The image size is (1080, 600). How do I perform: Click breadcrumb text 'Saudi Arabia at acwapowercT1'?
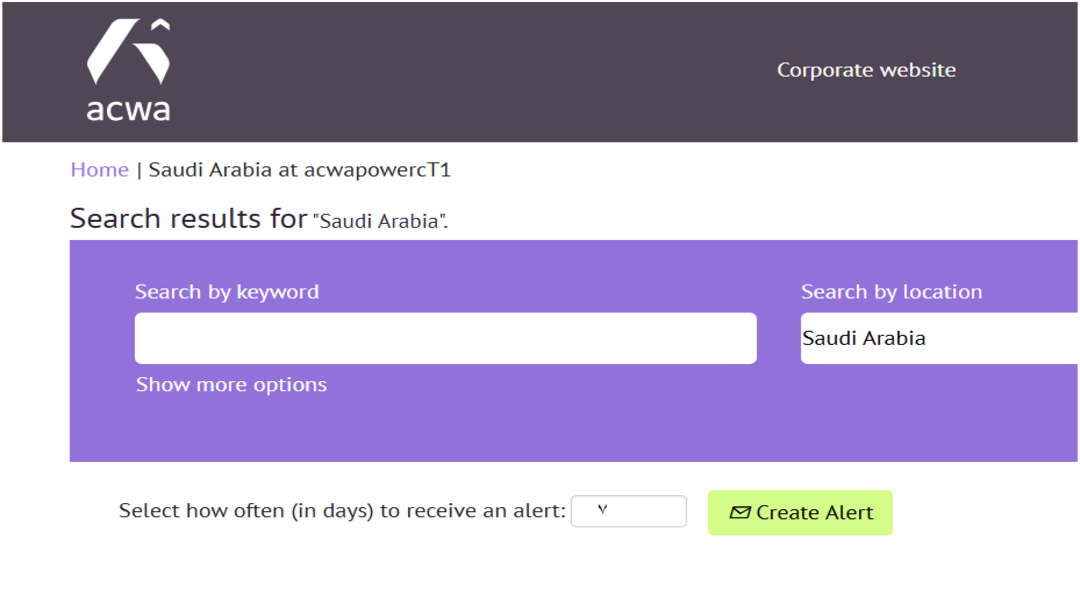coord(300,170)
